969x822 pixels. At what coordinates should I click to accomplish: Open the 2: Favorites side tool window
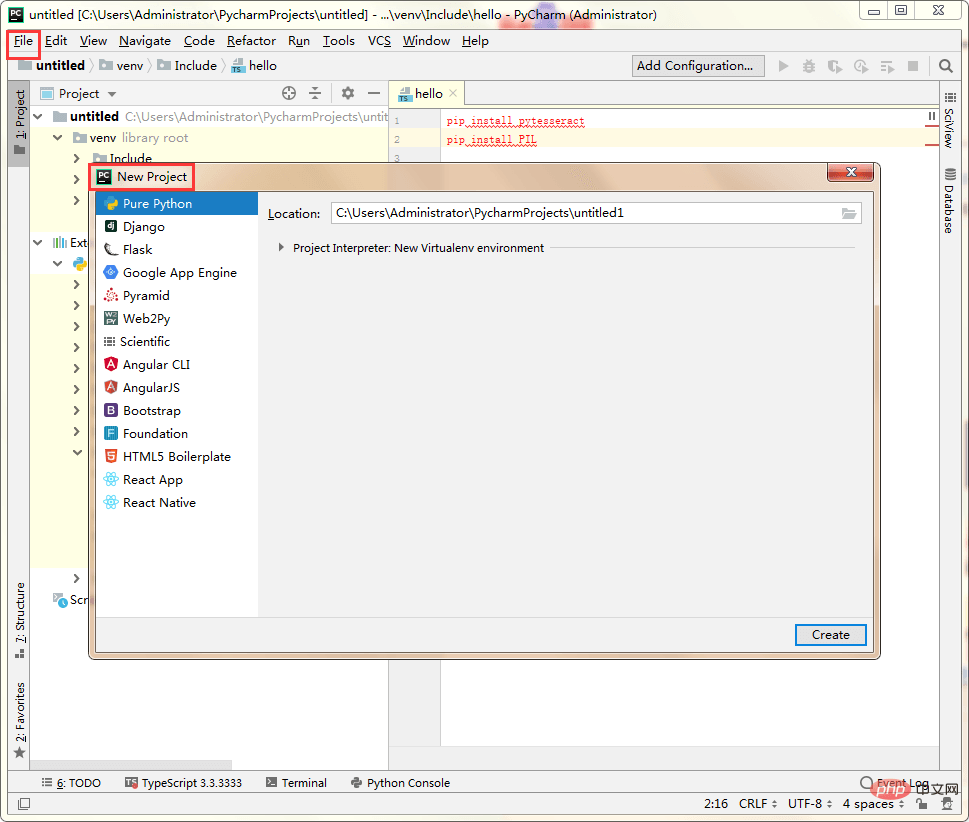(20, 719)
